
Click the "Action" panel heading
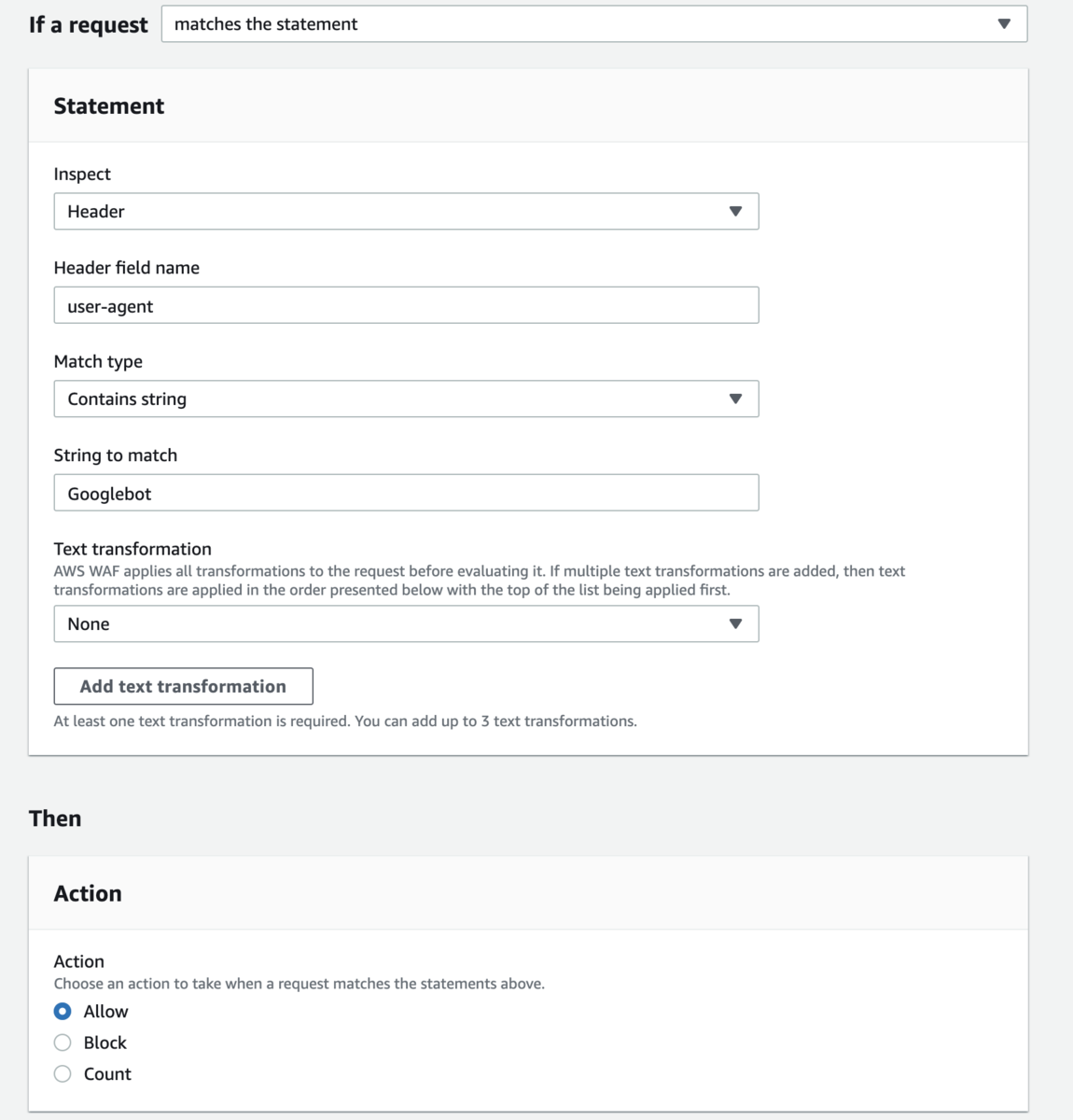(x=88, y=894)
